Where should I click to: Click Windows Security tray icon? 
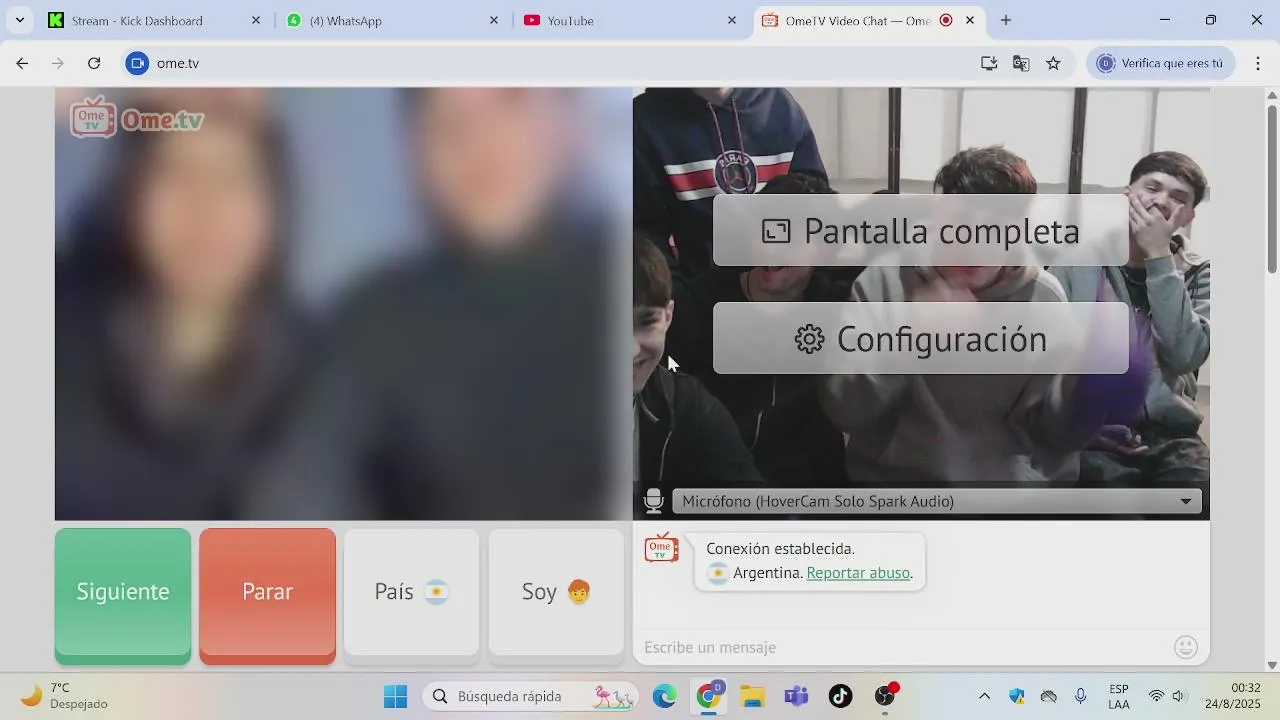[x=1017, y=696]
